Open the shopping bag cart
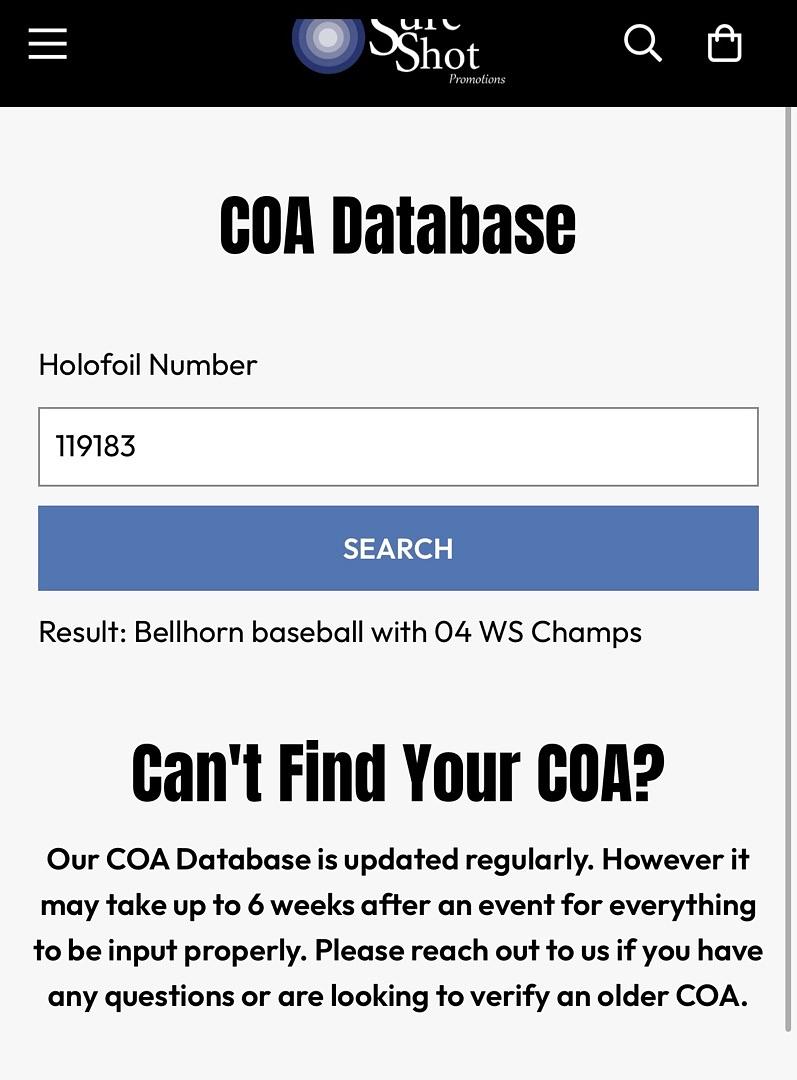797x1080 pixels. 724,44
